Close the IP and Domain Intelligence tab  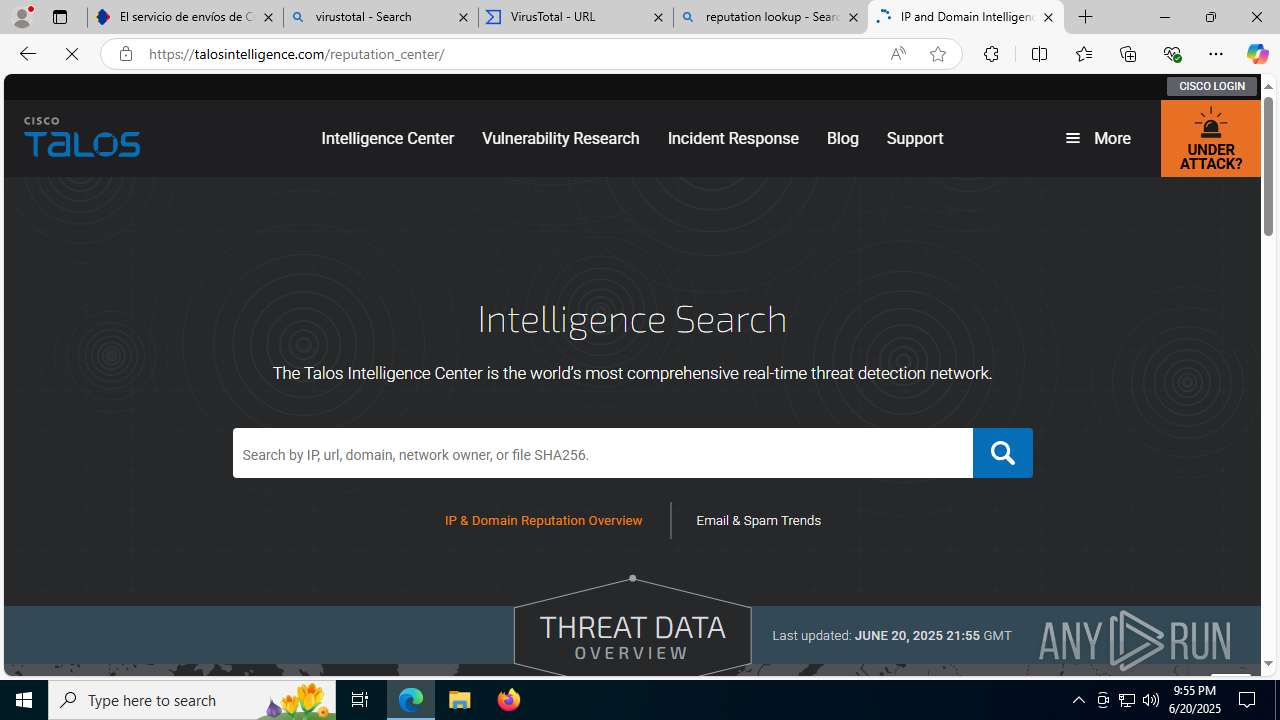point(1048,17)
